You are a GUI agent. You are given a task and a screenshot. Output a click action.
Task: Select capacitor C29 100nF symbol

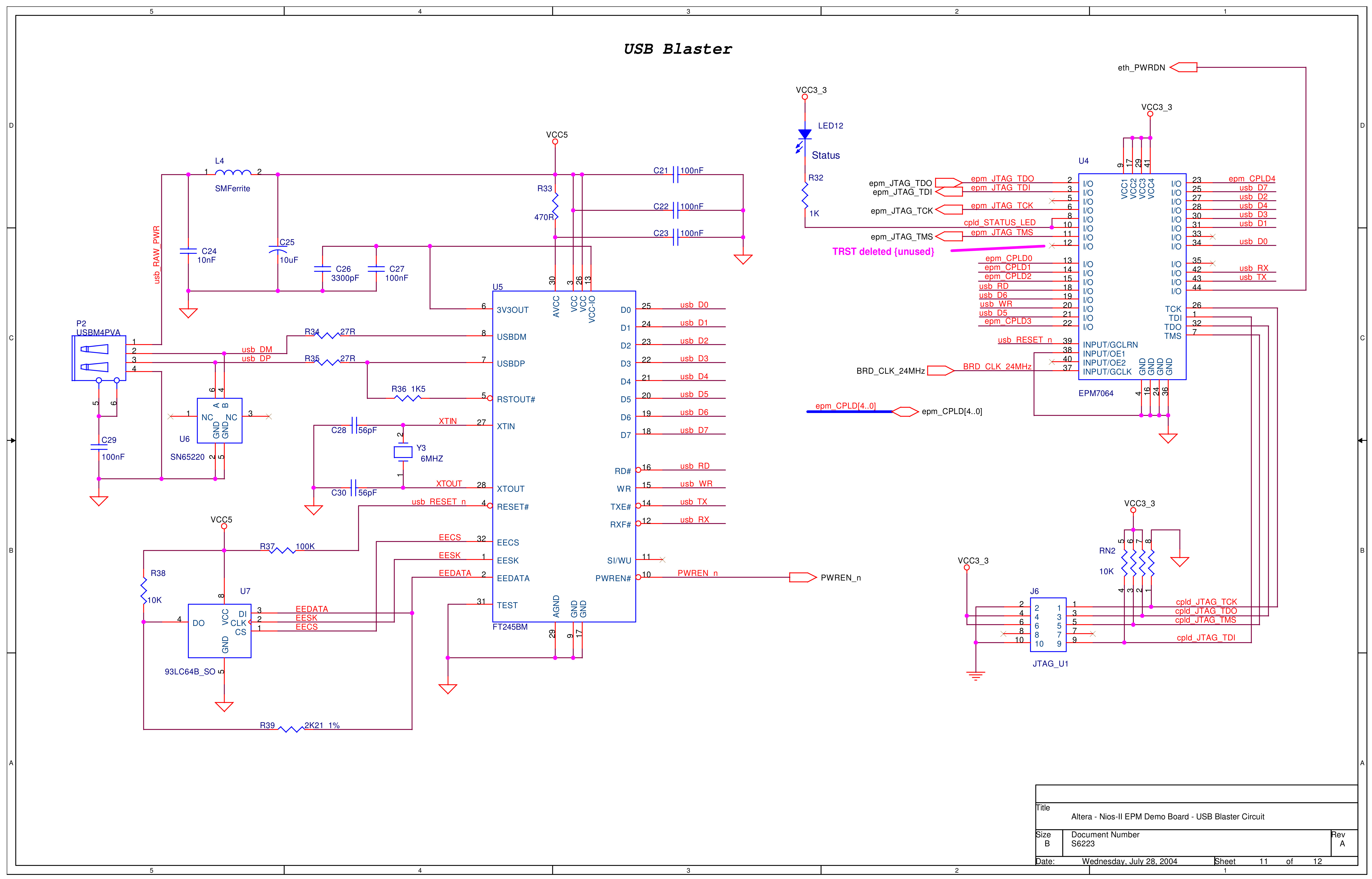tap(99, 447)
